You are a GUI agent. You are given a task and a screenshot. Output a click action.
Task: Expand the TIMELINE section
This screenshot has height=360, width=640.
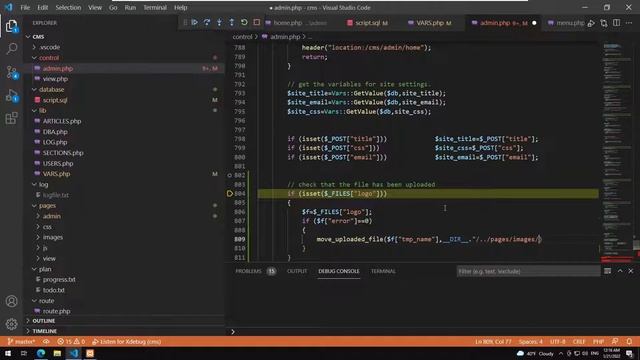(43, 331)
